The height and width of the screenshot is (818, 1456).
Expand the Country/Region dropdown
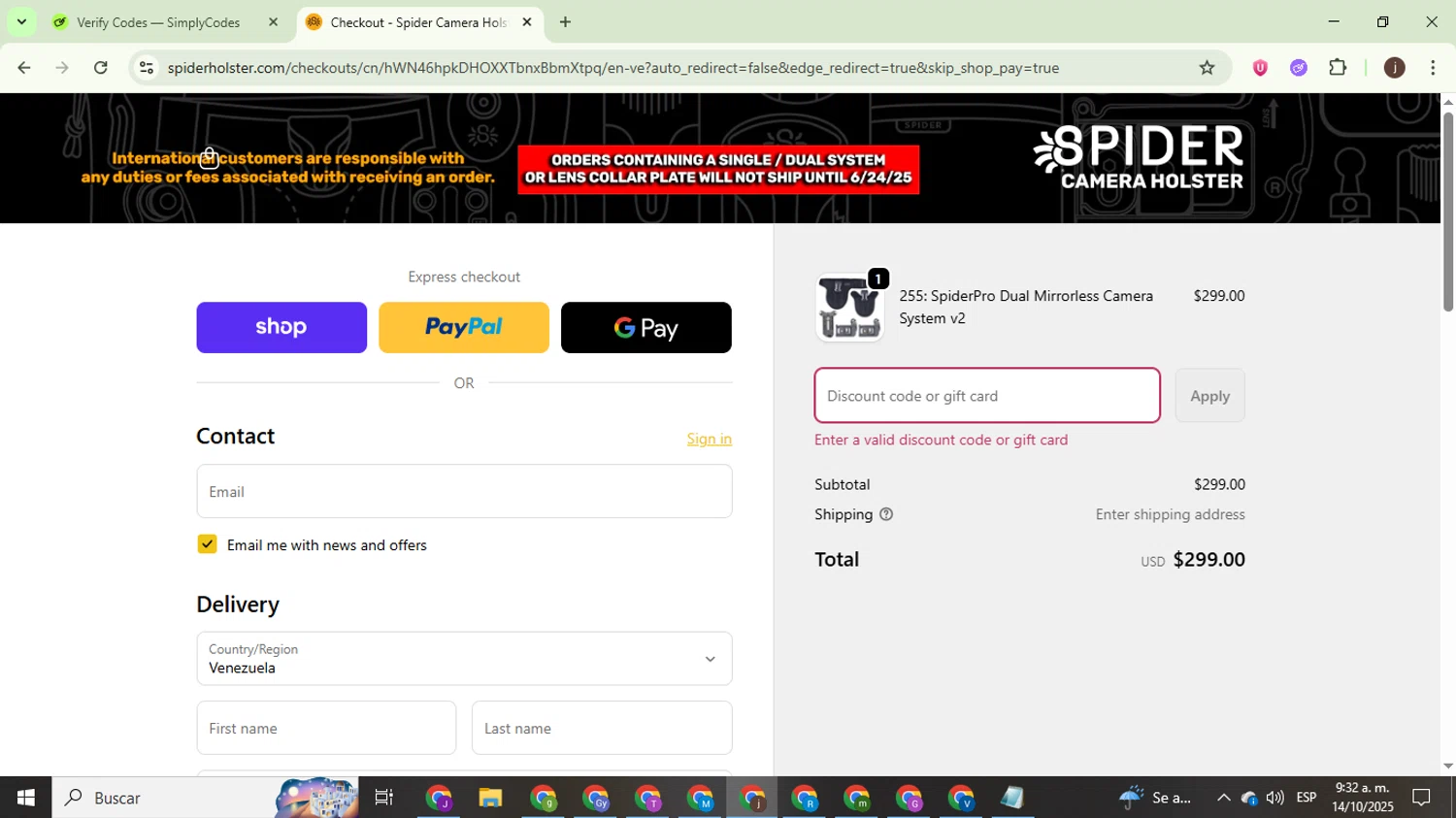pos(464,659)
